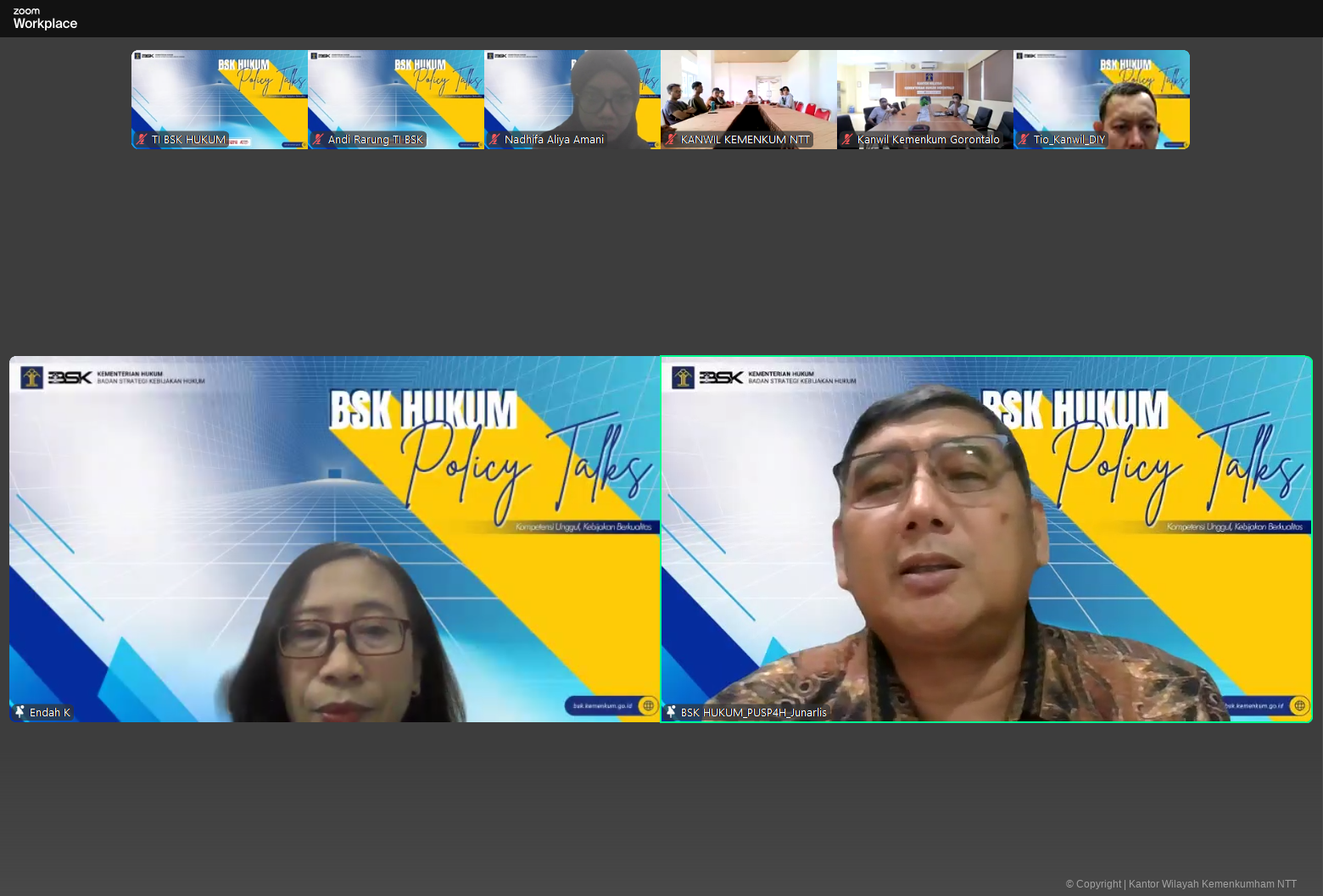Click muted mic icon on TI BSK HUKUM
This screenshot has height=896, width=1323.
tap(142, 140)
